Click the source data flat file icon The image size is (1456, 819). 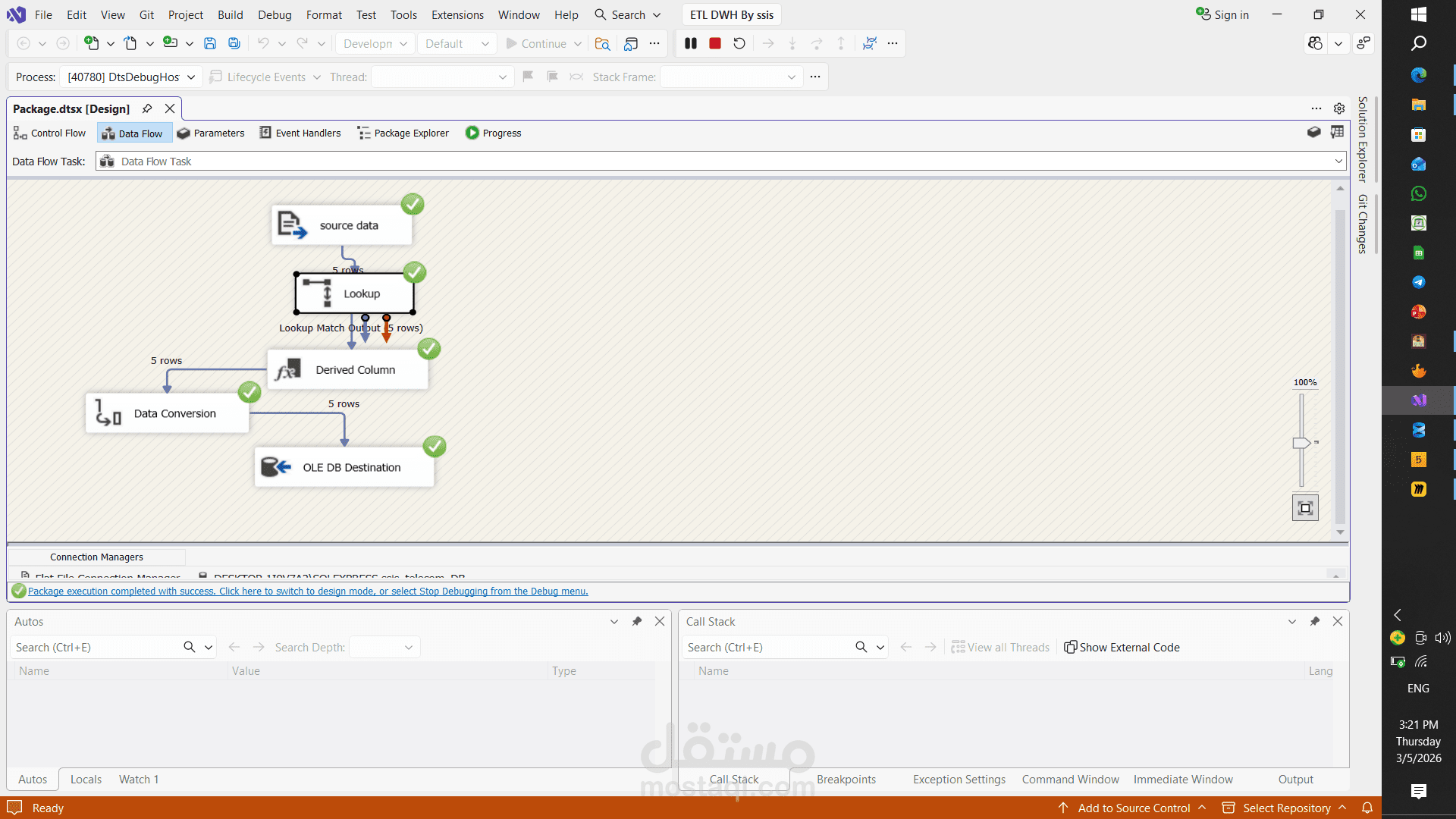click(x=292, y=225)
